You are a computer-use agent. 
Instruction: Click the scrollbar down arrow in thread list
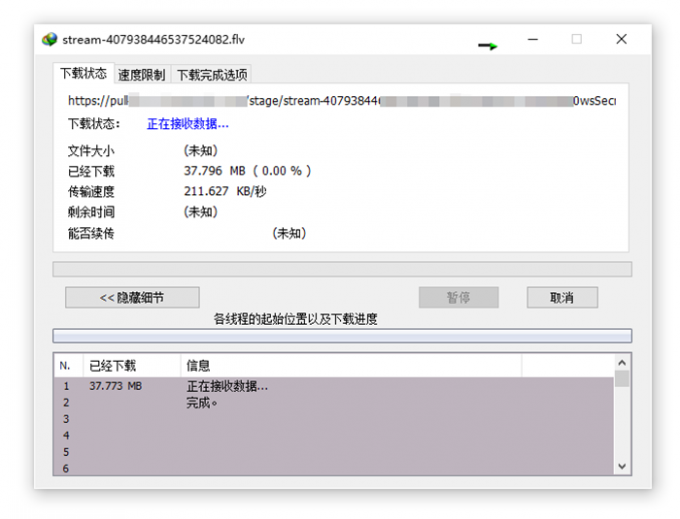point(622,466)
